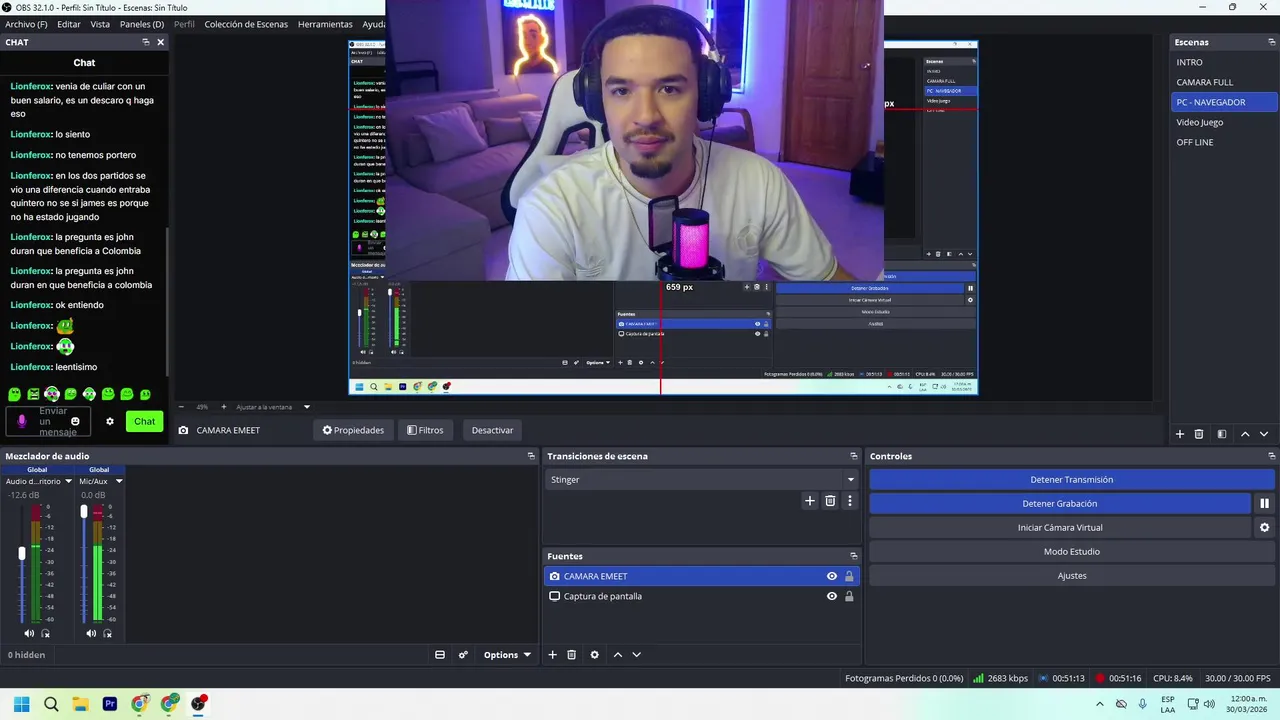Zoom in preview with plus icon
The height and width of the screenshot is (720, 1280).
tap(223, 407)
